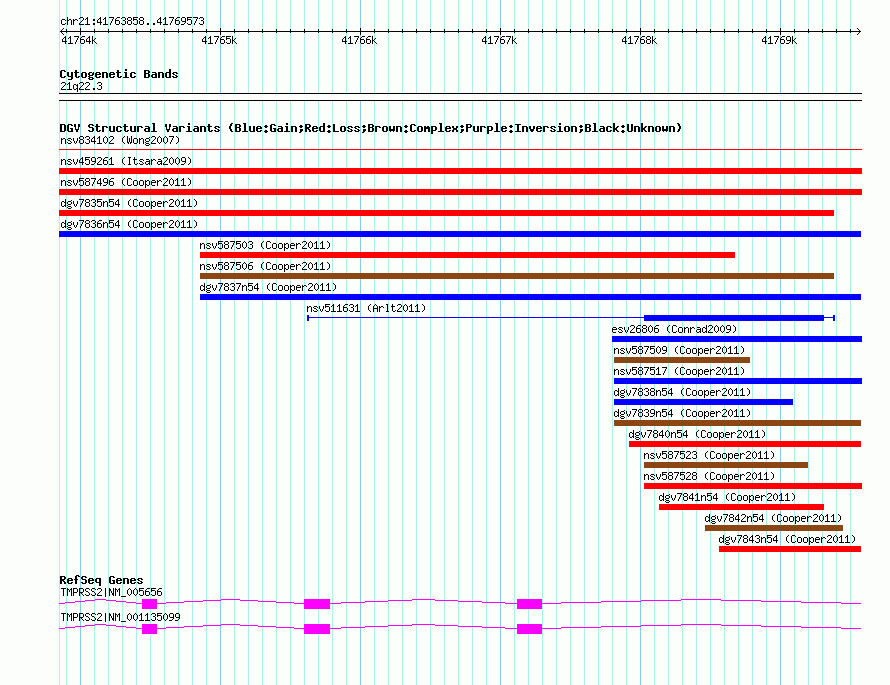Screen dimensions: 890x685
Task: Click the dgv7842n54 (Cooper2011) label
Action: (773, 518)
